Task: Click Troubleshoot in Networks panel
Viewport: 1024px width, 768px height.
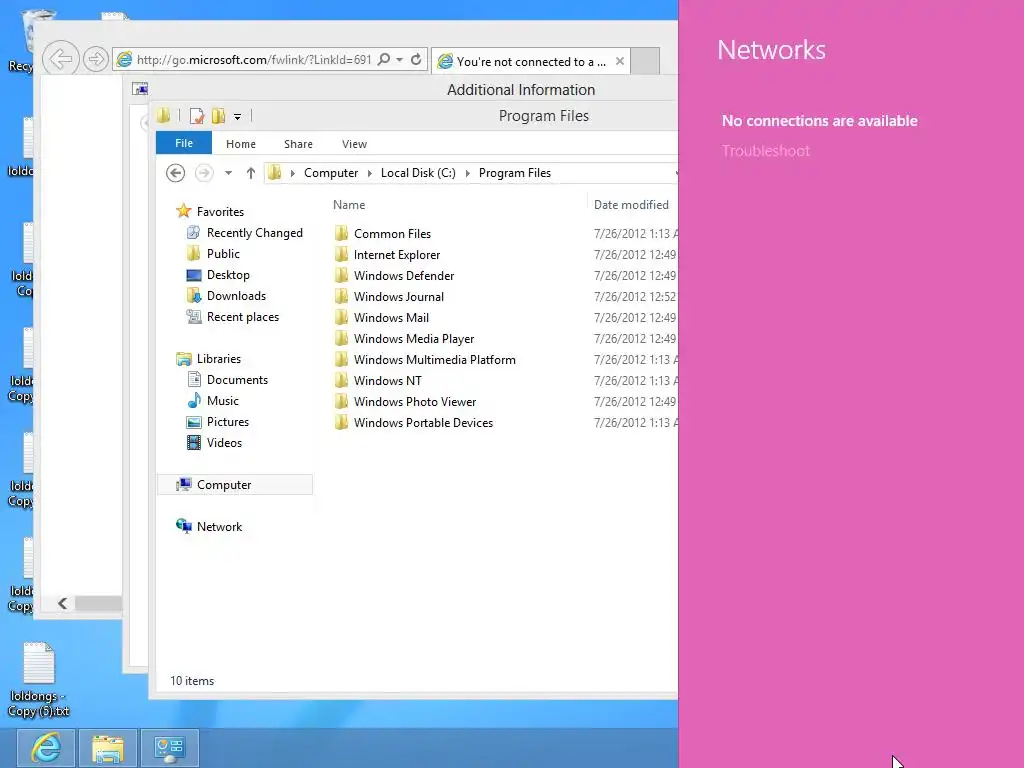Action: pyautogui.click(x=765, y=151)
